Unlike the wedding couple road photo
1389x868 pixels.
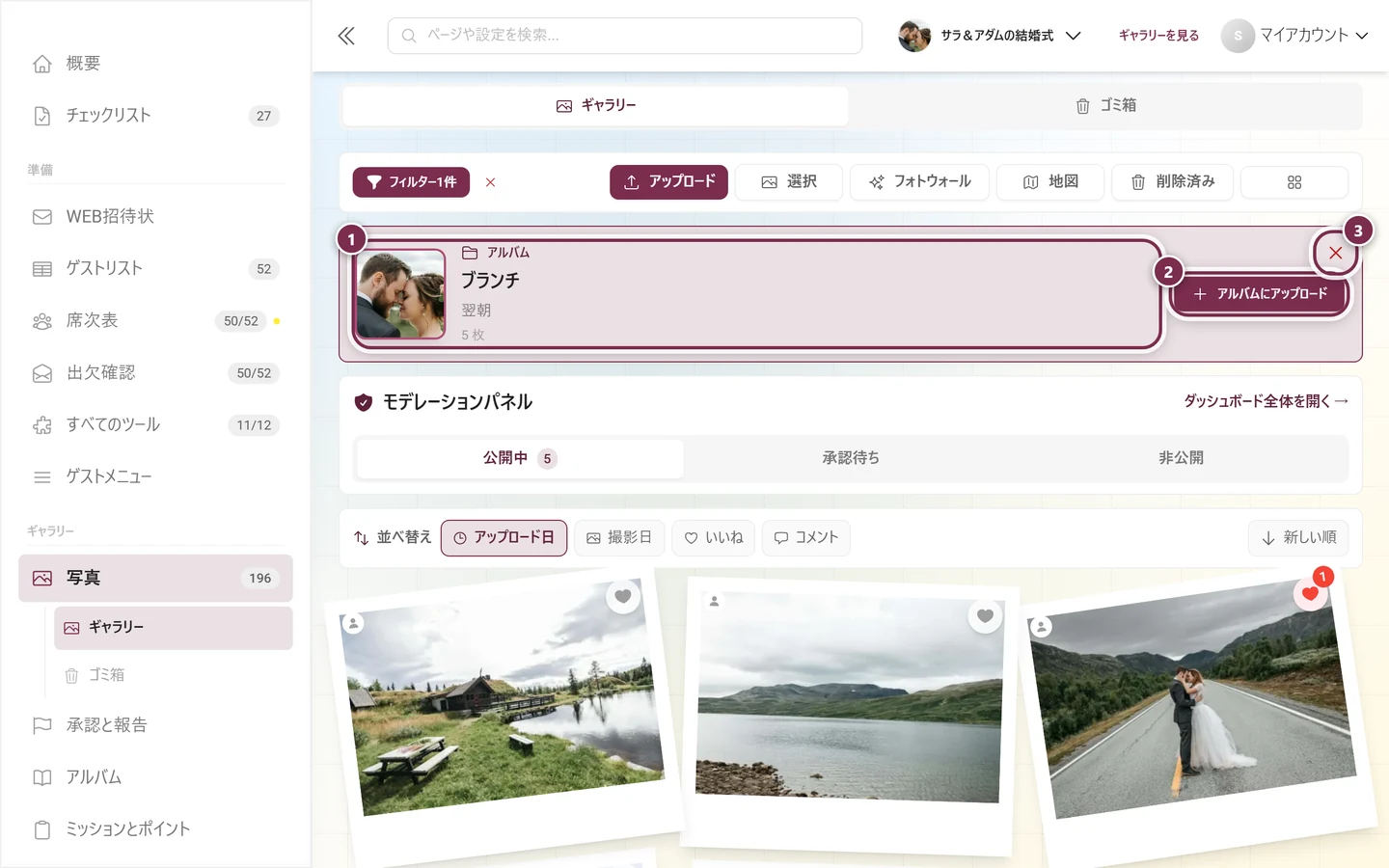pyautogui.click(x=1309, y=593)
